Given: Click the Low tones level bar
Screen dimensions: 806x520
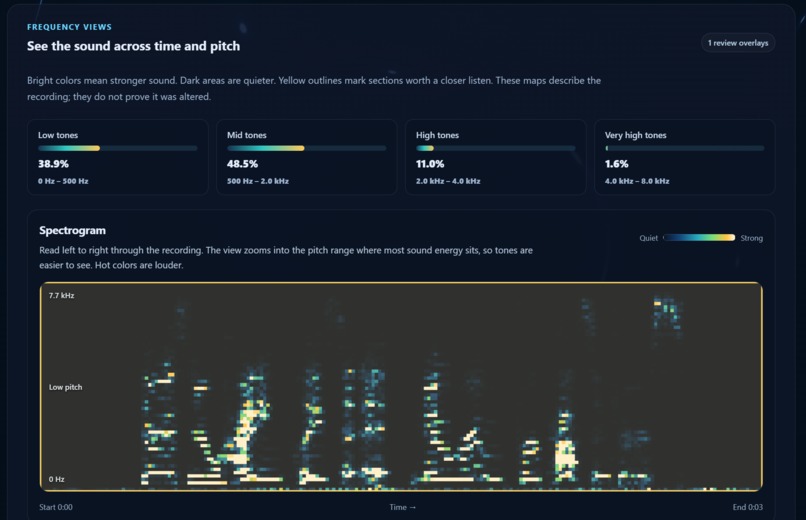Looking at the screenshot, I should (x=118, y=148).
